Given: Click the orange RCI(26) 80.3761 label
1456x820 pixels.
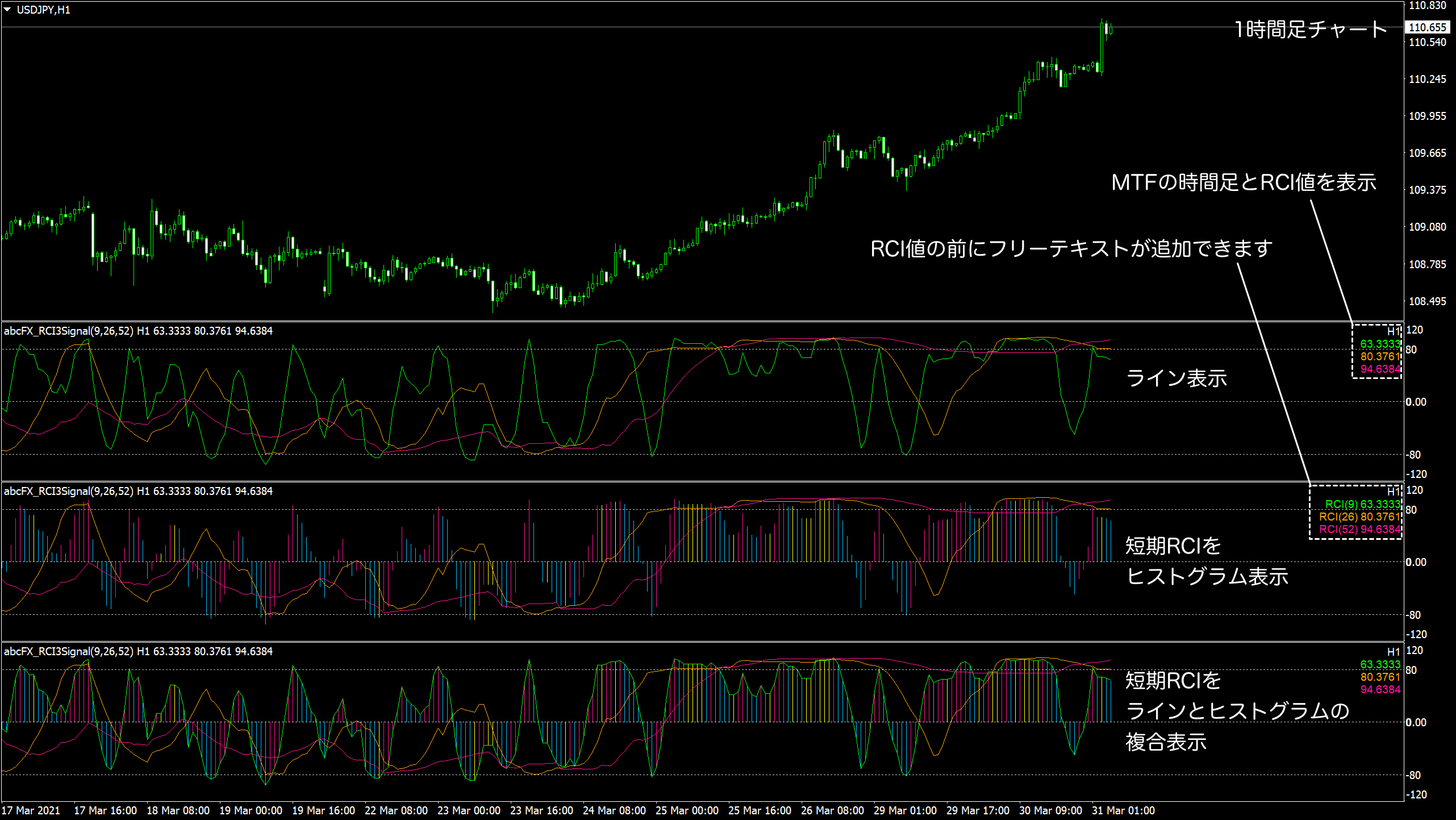Looking at the screenshot, I should tap(1359, 517).
